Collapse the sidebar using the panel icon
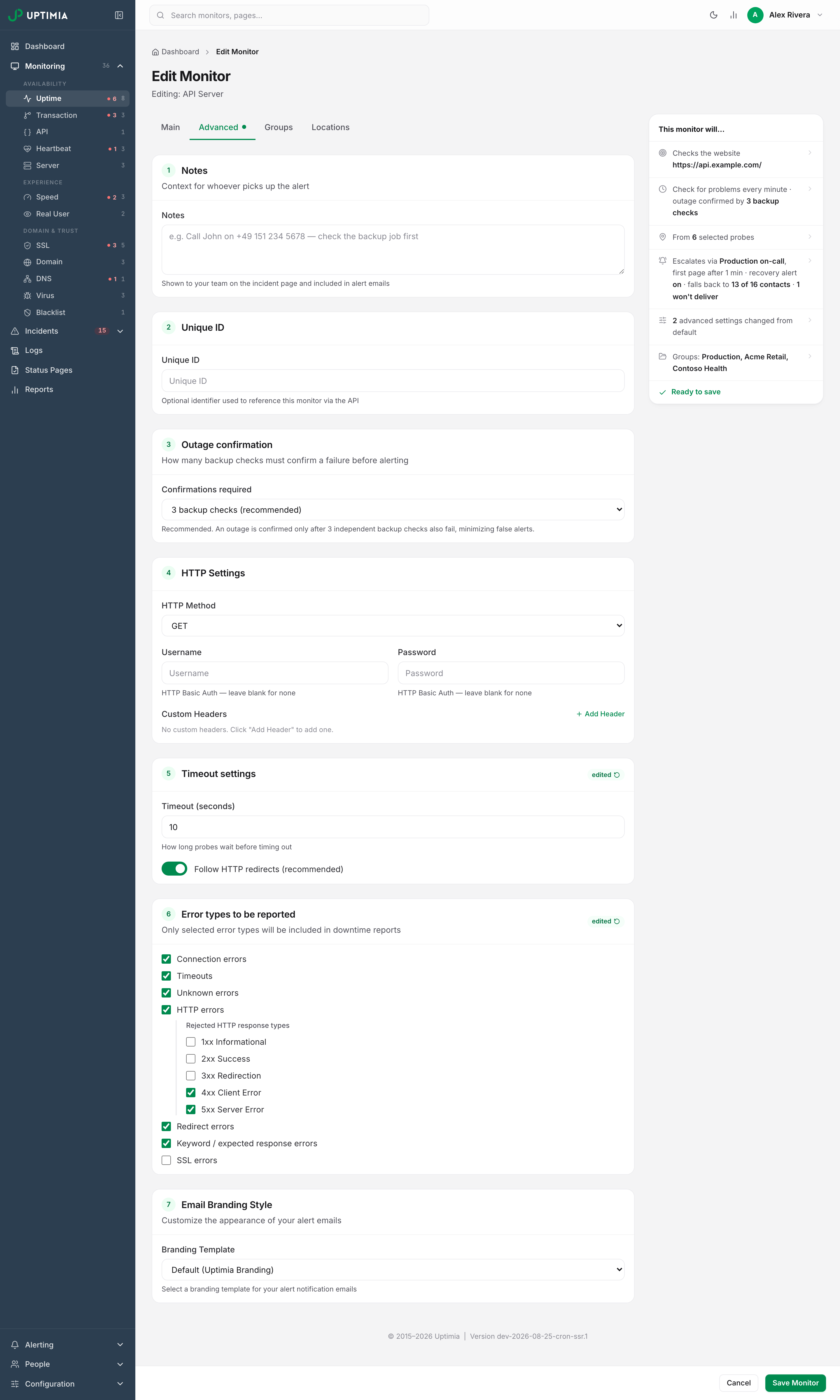The width and height of the screenshot is (840, 1400). pos(119,15)
